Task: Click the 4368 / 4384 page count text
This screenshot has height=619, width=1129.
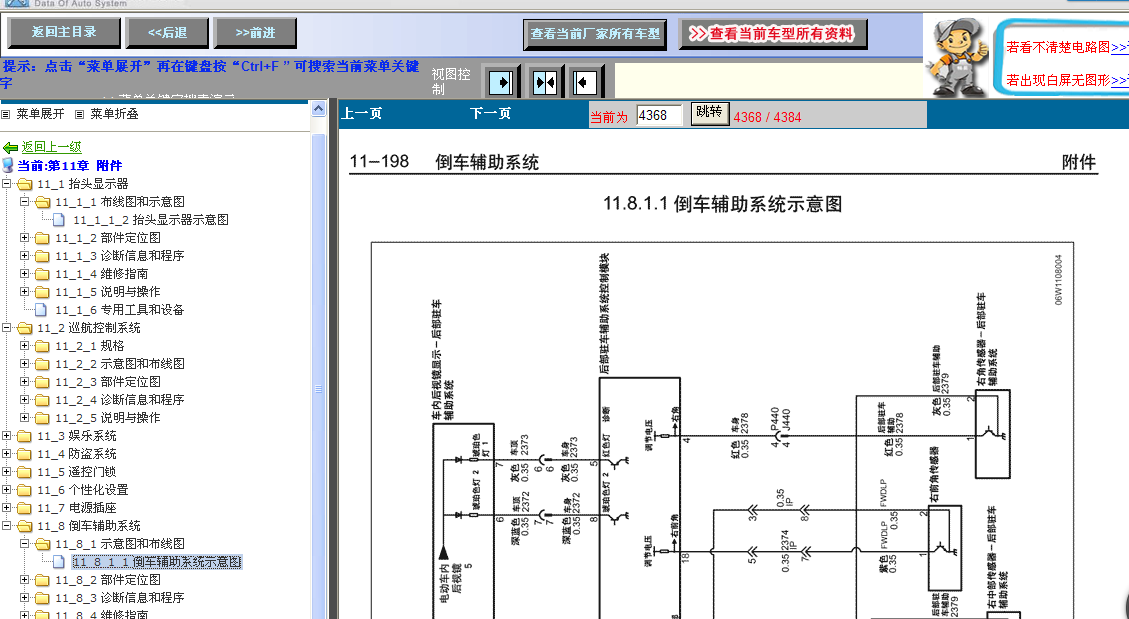Action: [767, 117]
